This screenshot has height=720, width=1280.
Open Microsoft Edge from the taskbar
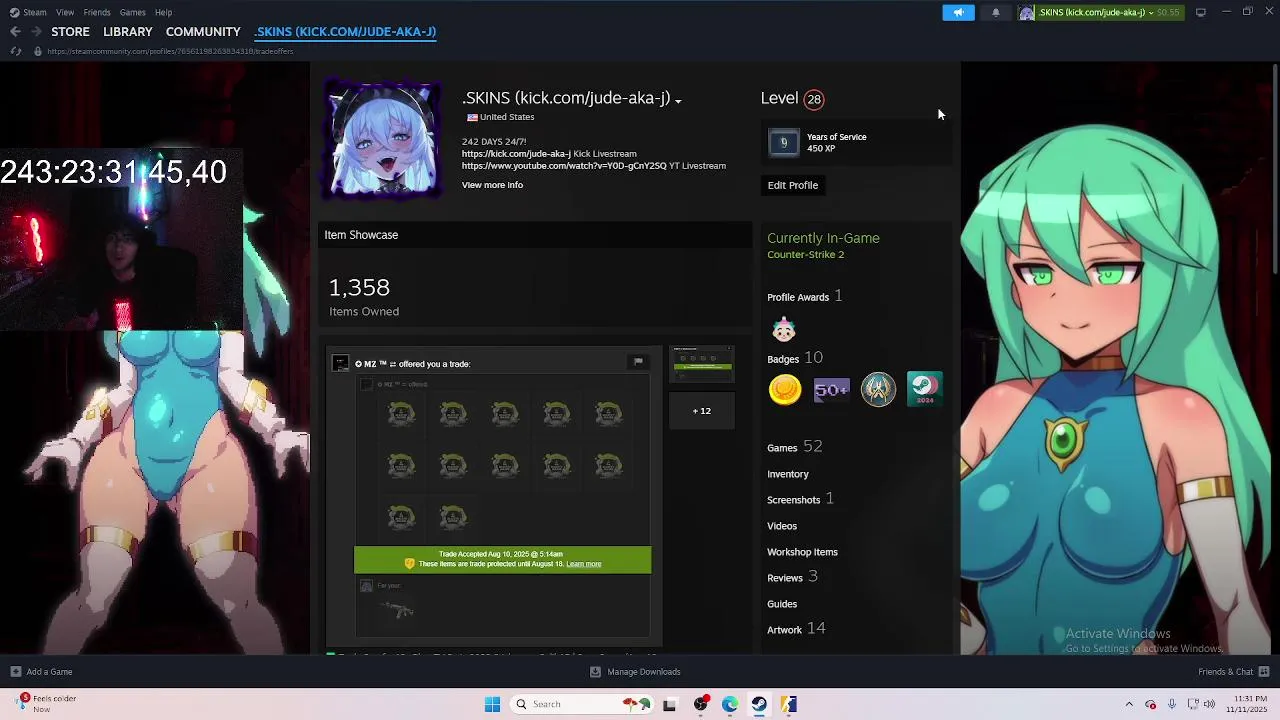tap(730, 704)
